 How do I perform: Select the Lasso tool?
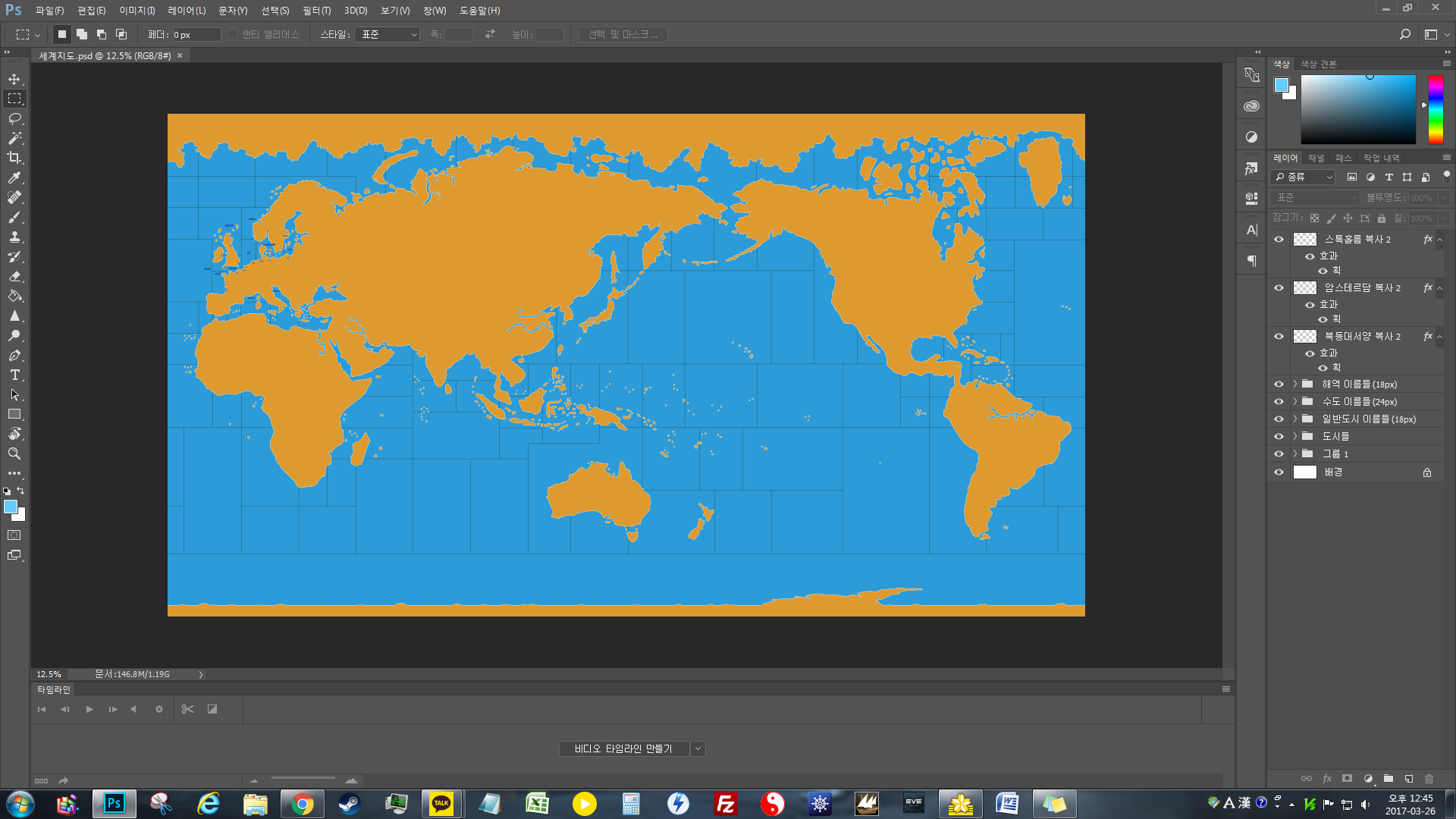click(14, 119)
